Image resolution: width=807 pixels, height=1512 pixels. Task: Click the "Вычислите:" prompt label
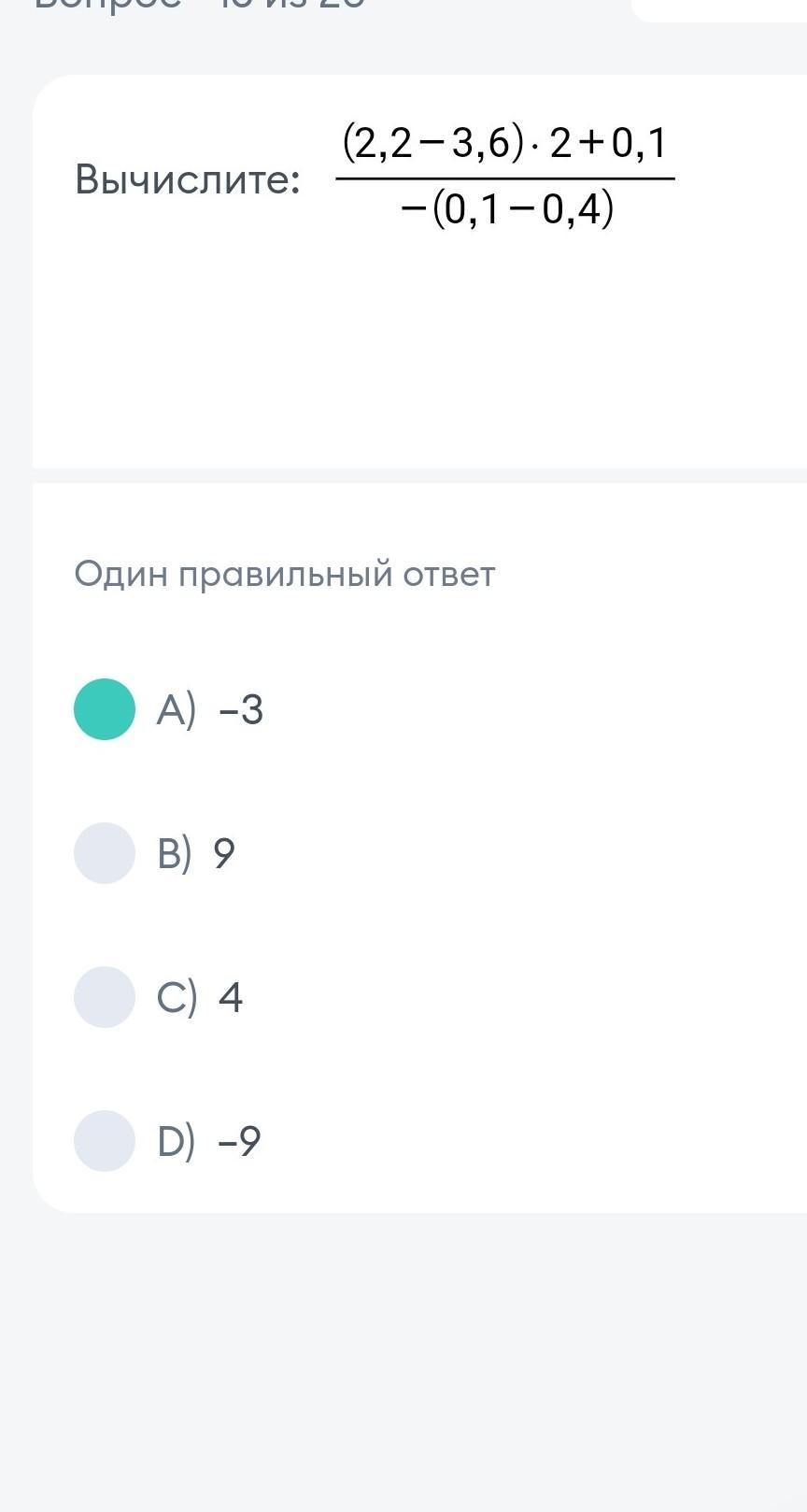[188, 179]
